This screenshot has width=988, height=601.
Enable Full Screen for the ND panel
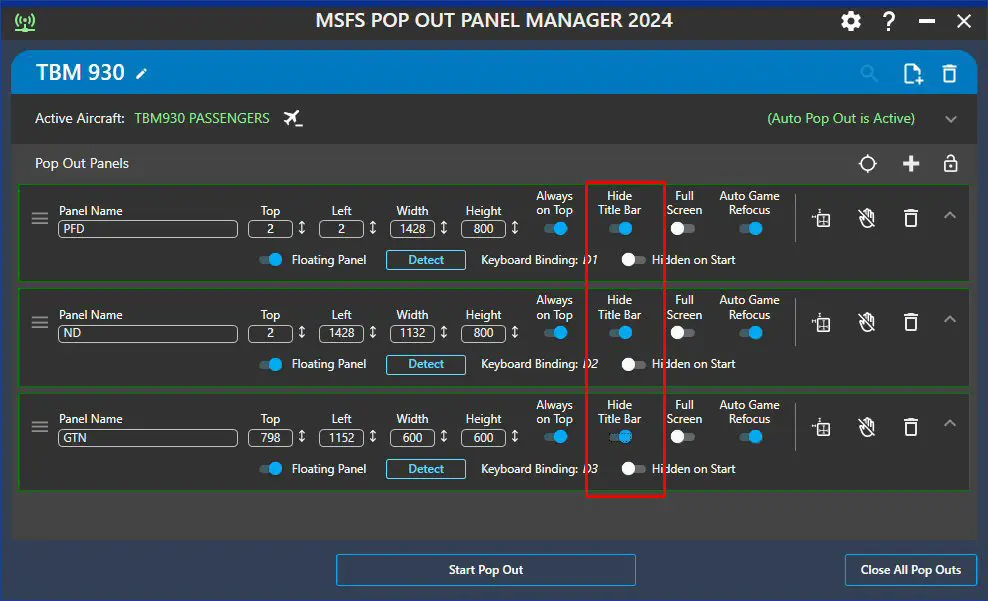[x=682, y=333]
